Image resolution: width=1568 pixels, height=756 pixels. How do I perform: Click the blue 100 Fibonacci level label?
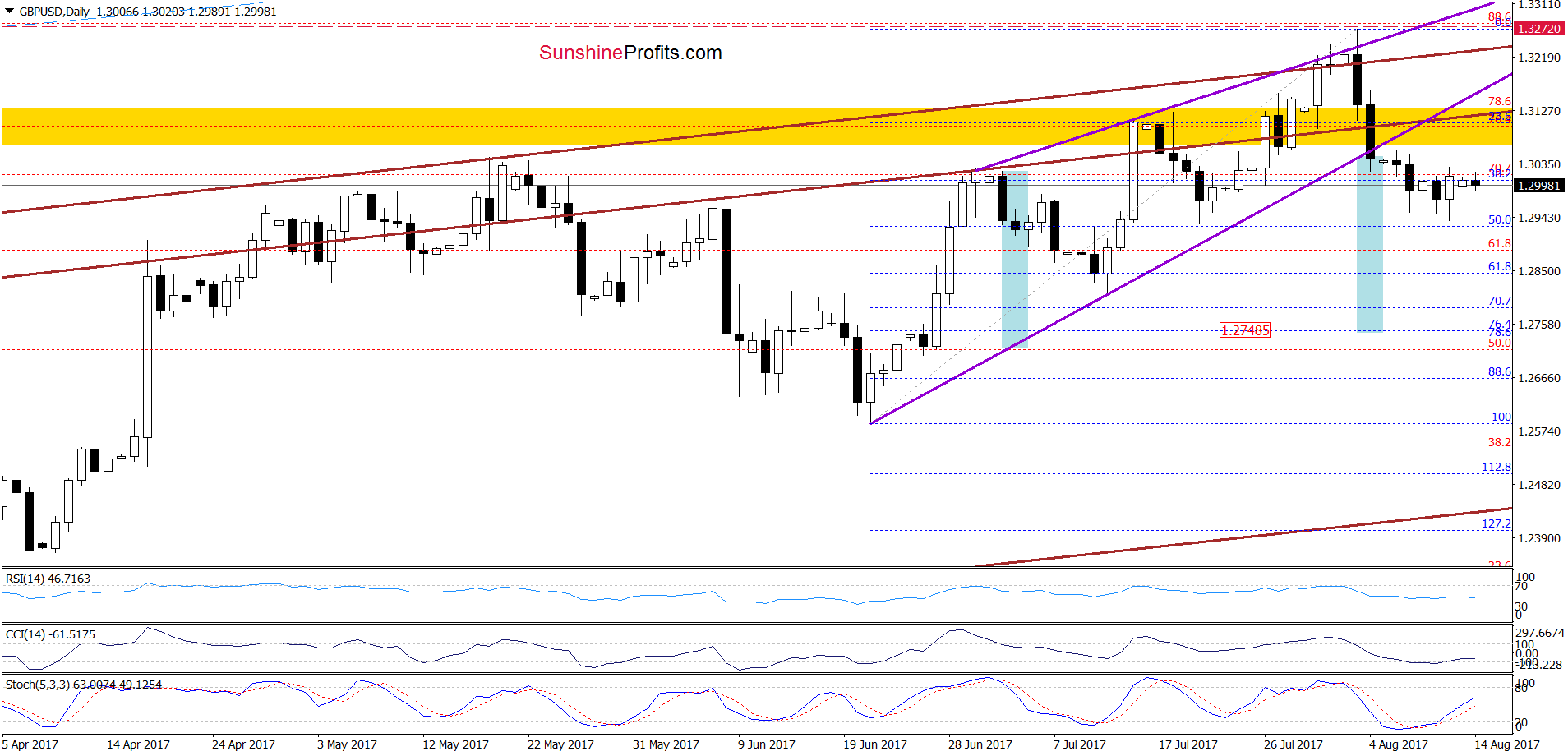1501,417
